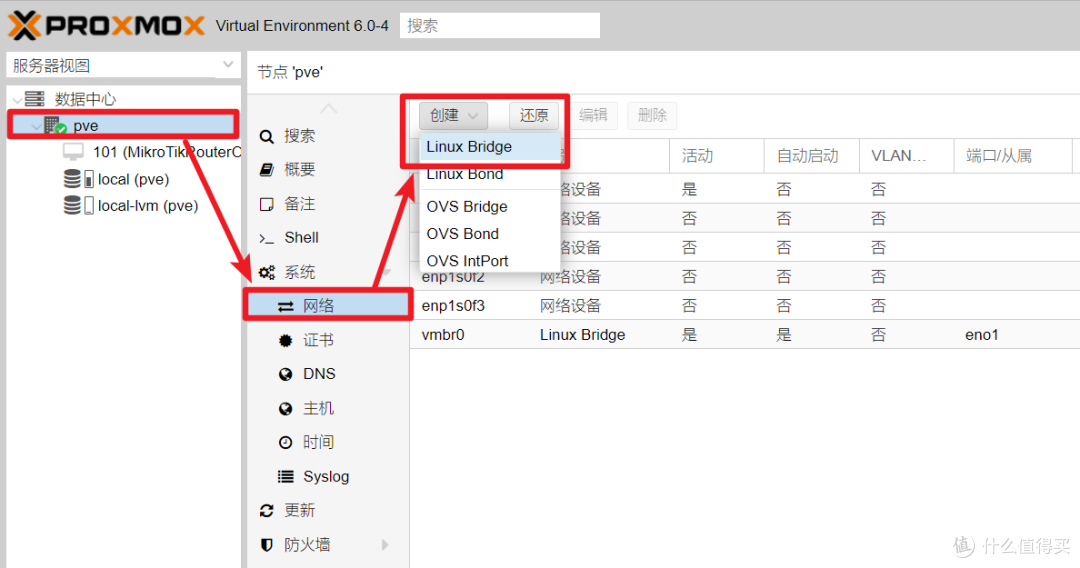Viewport: 1080px width, 568px height.
Task: Choose OVS Bond from create menu
Action: pyautogui.click(x=490, y=234)
